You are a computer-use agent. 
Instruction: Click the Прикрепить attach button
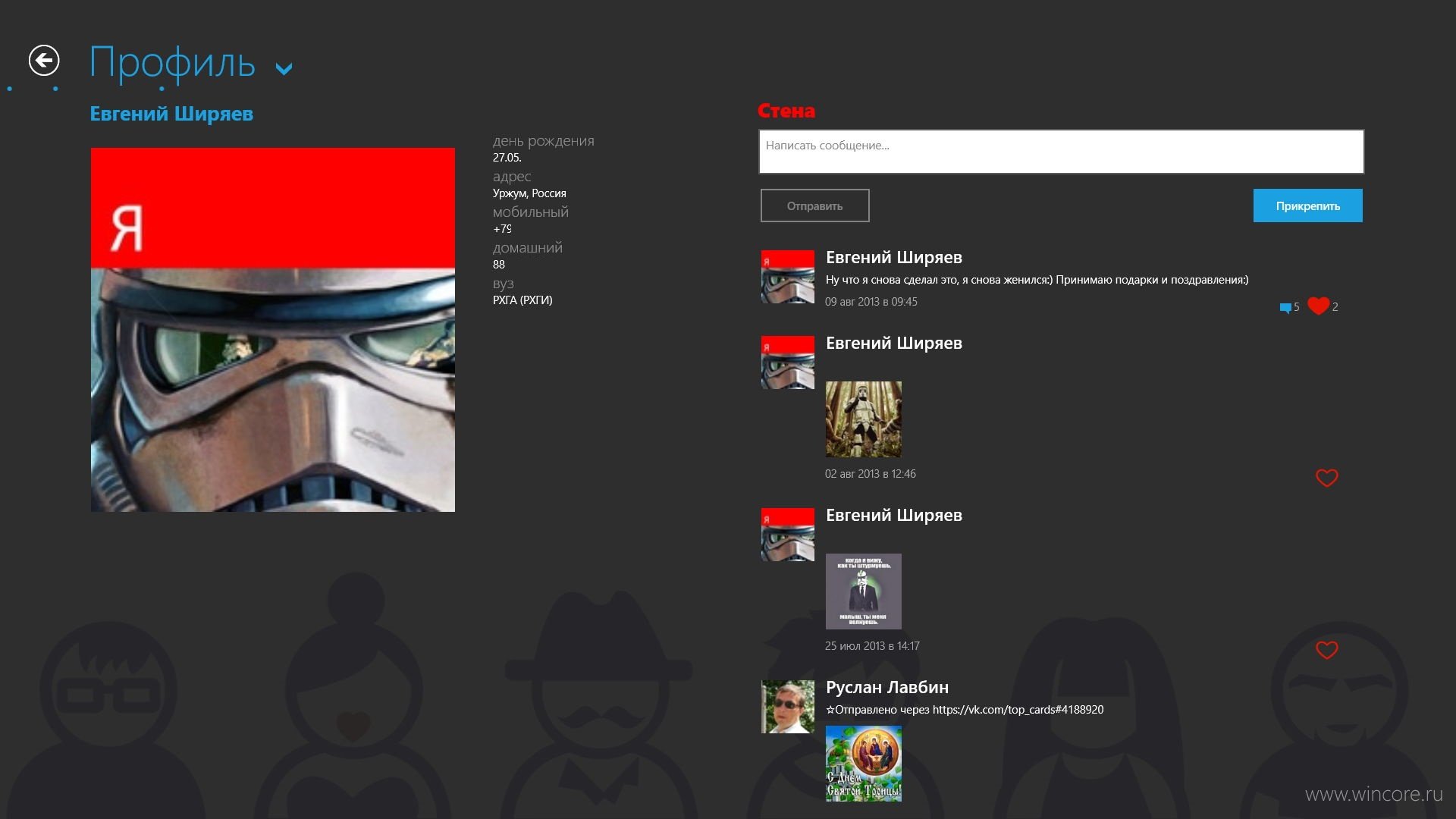point(1307,206)
